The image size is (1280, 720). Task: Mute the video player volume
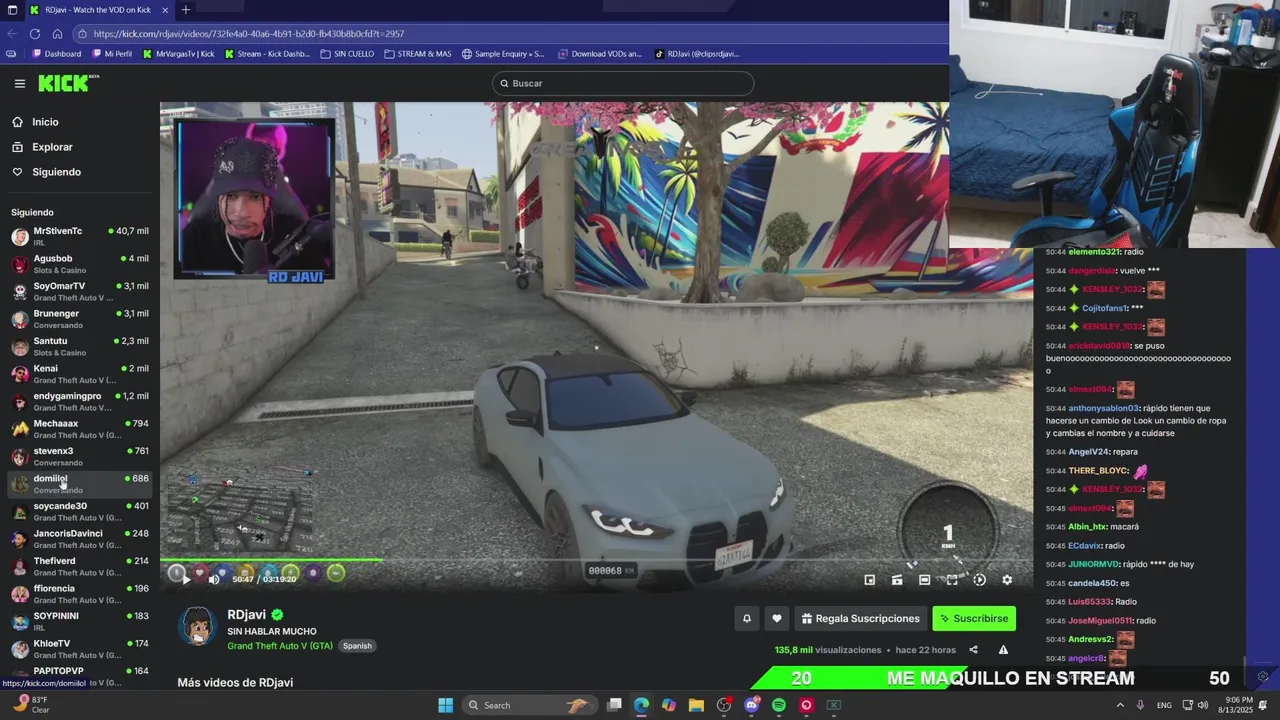point(213,579)
